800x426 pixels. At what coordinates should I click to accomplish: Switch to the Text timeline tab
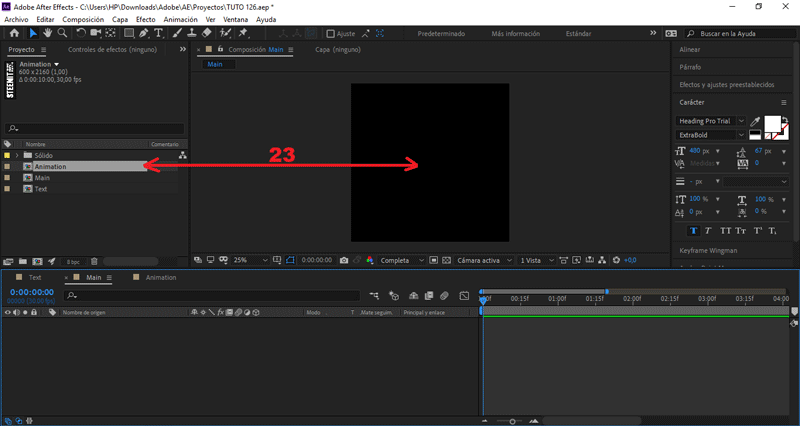[x=35, y=278]
